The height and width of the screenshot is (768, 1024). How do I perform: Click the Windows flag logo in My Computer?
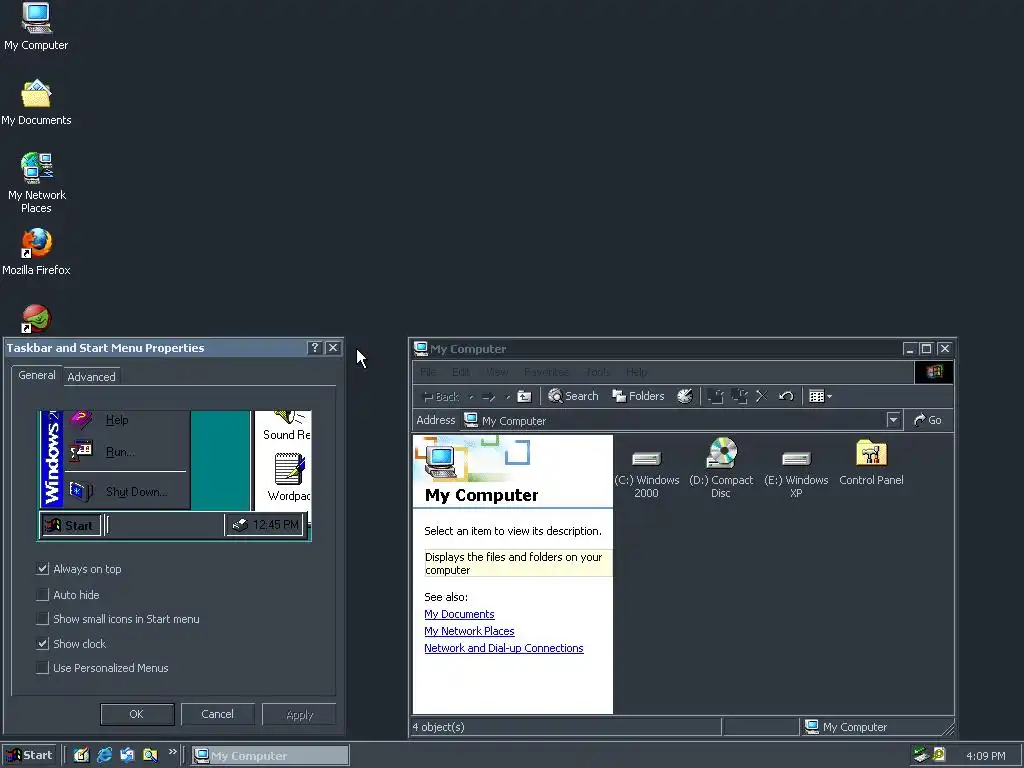tap(934, 372)
